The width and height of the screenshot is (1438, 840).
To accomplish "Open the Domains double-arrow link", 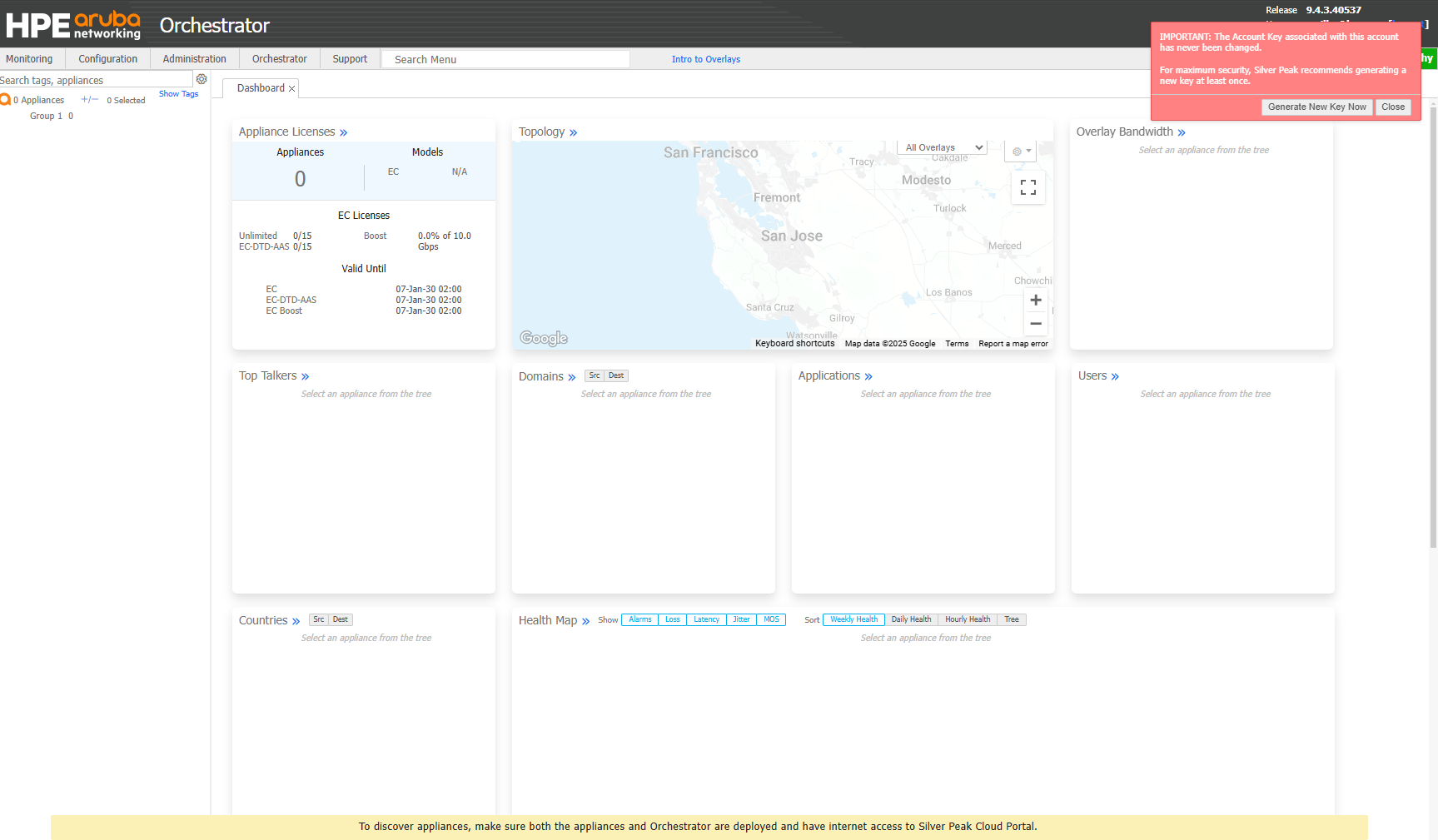I will click(x=571, y=377).
